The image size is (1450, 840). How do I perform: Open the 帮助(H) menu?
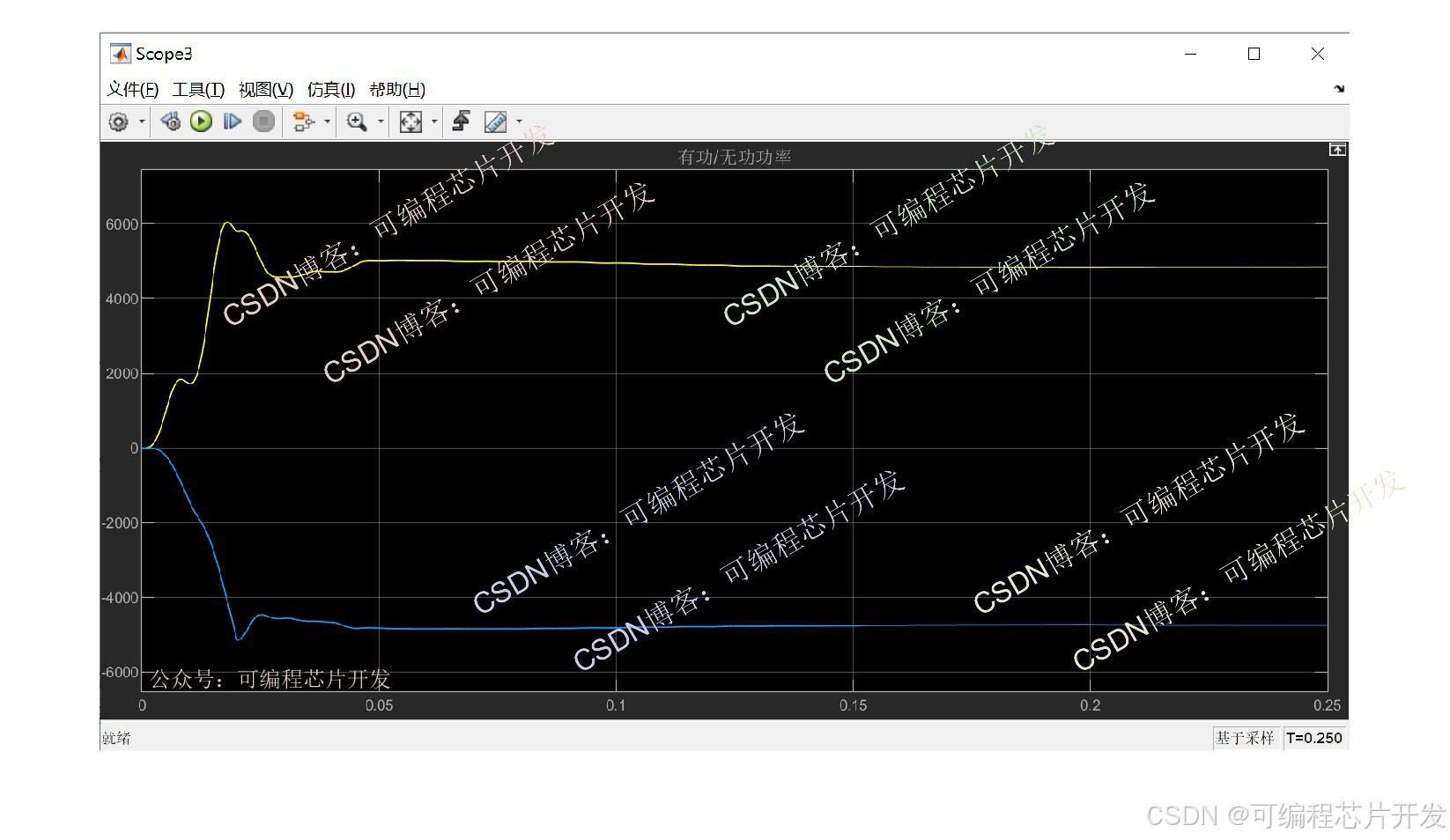(397, 90)
